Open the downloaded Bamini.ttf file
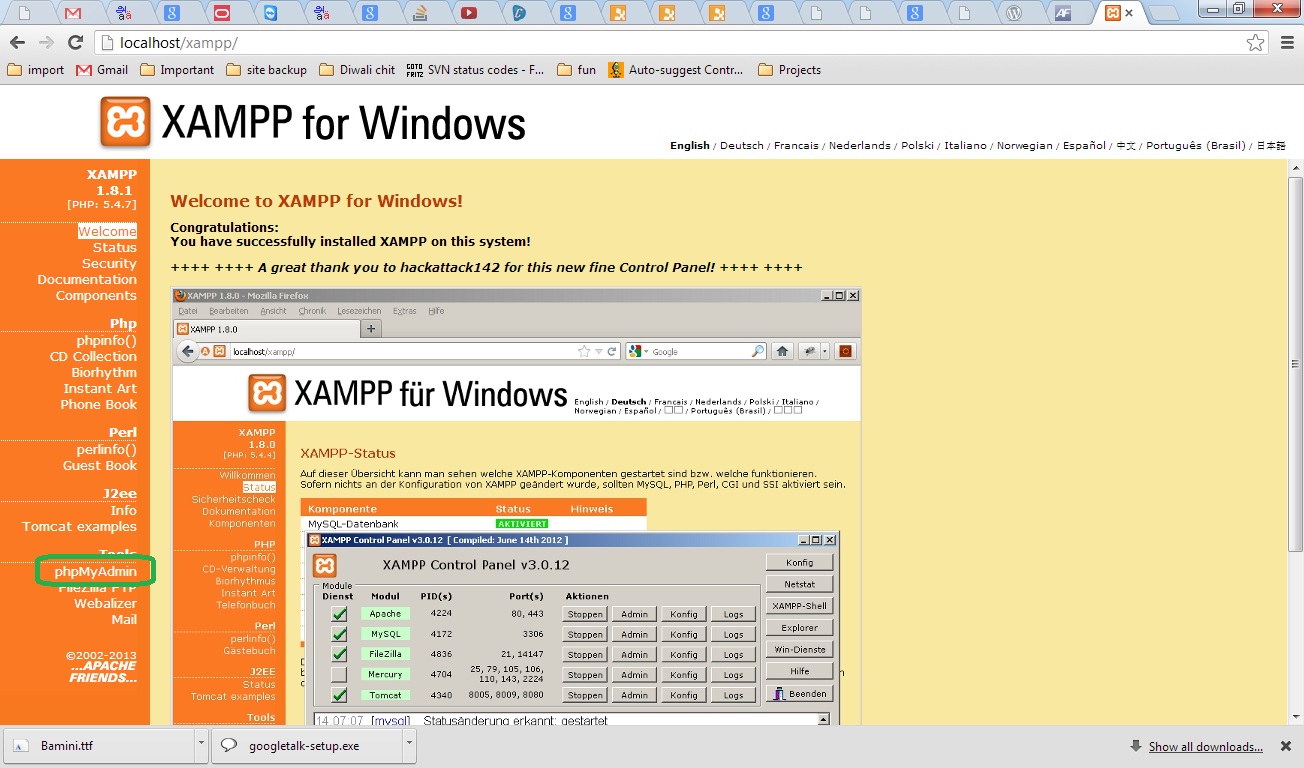Image resolution: width=1304 pixels, height=768 pixels. pos(100,746)
